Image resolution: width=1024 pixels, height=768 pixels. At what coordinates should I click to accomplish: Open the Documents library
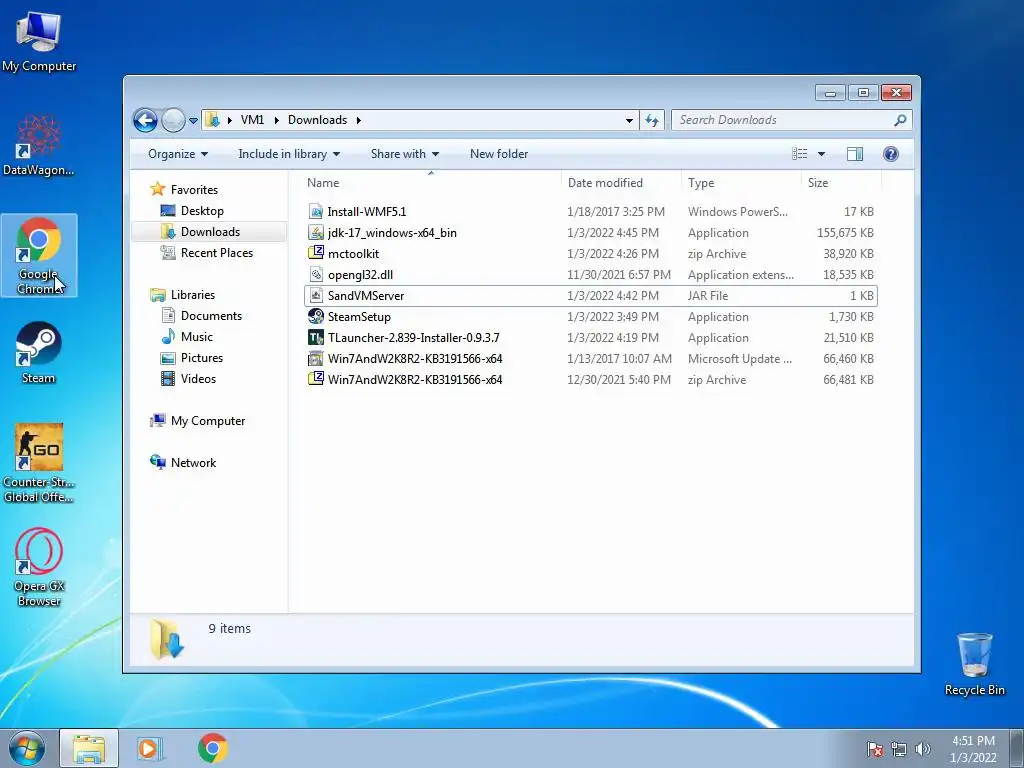[x=211, y=316]
